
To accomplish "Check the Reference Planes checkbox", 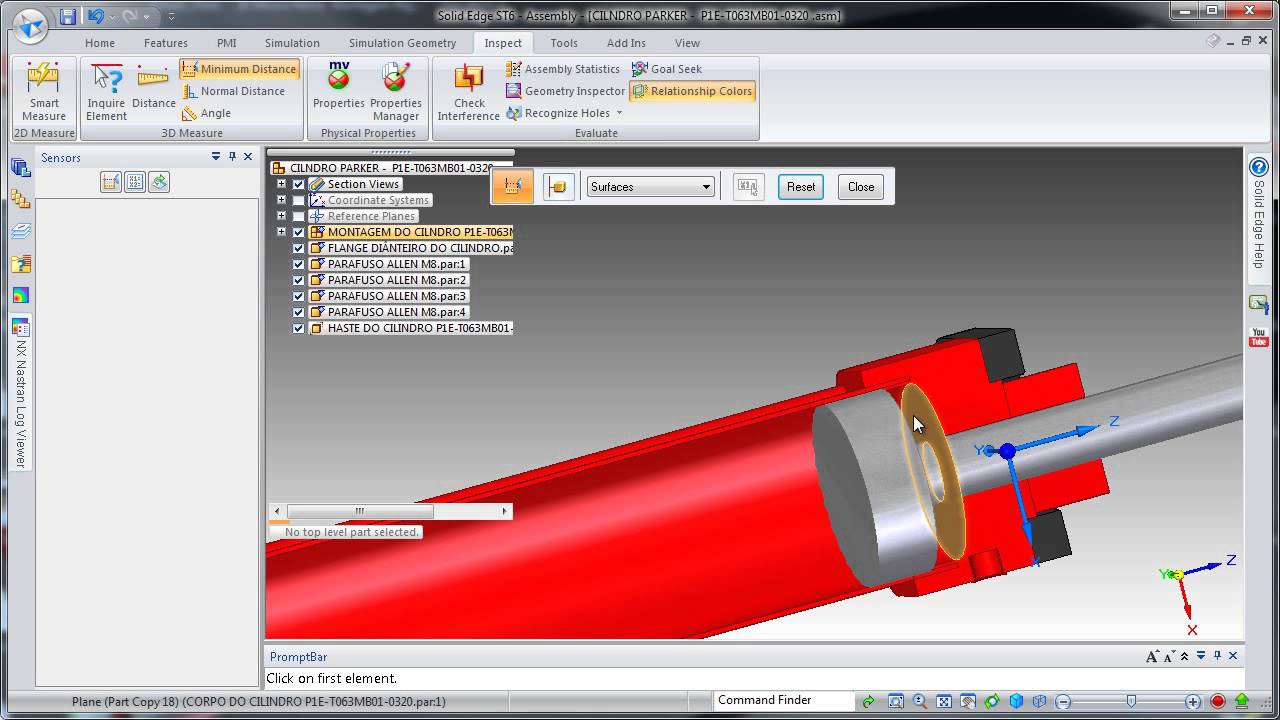I will point(298,216).
